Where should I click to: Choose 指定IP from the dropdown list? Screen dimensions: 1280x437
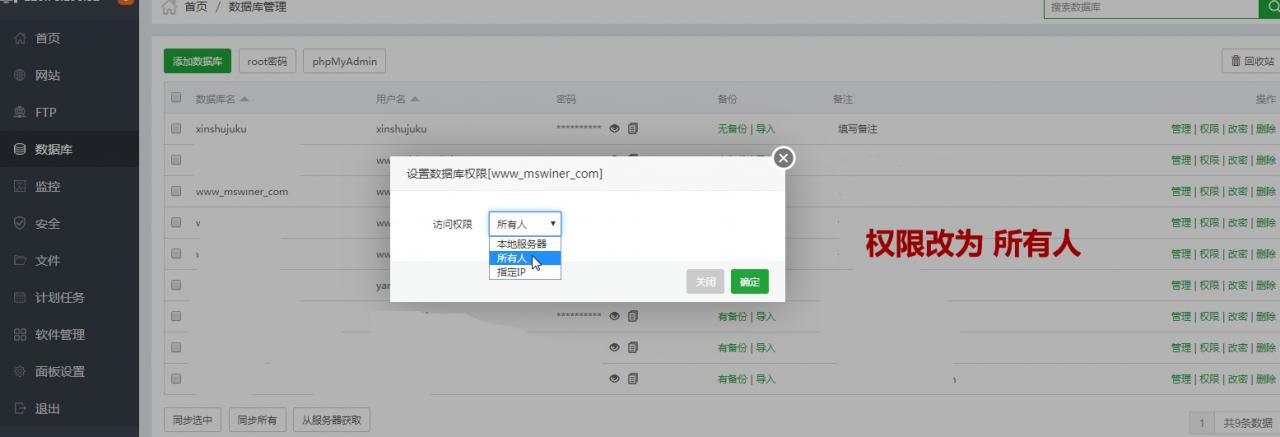click(x=511, y=272)
